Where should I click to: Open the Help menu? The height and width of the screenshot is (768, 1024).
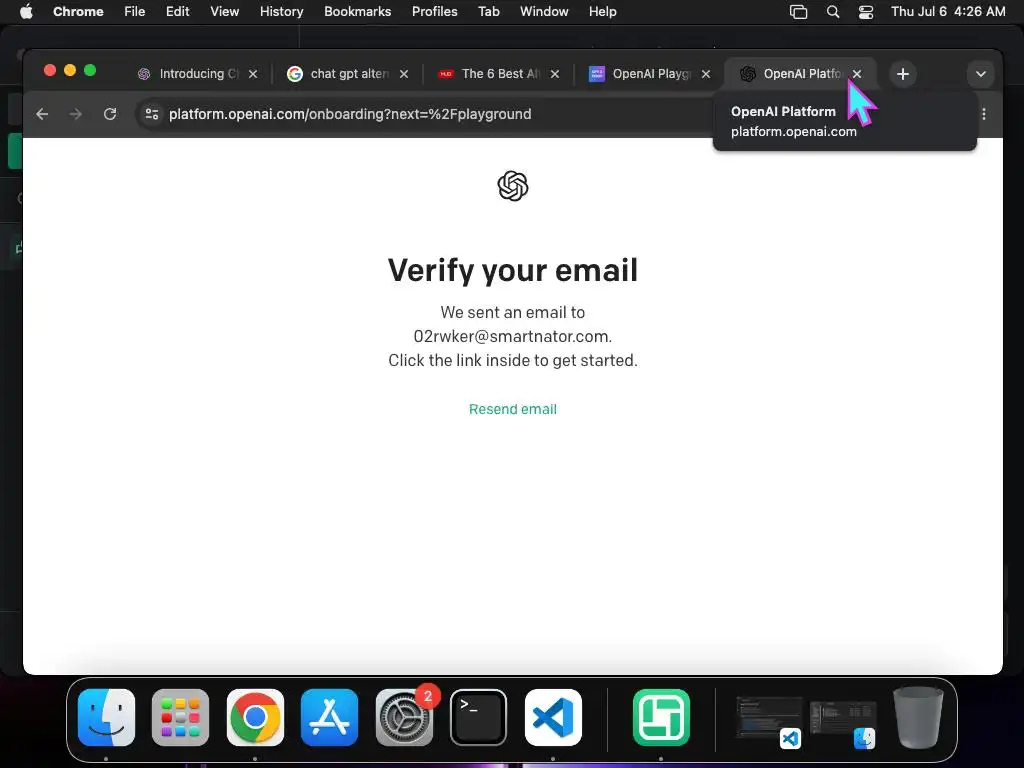[x=602, y=11]
